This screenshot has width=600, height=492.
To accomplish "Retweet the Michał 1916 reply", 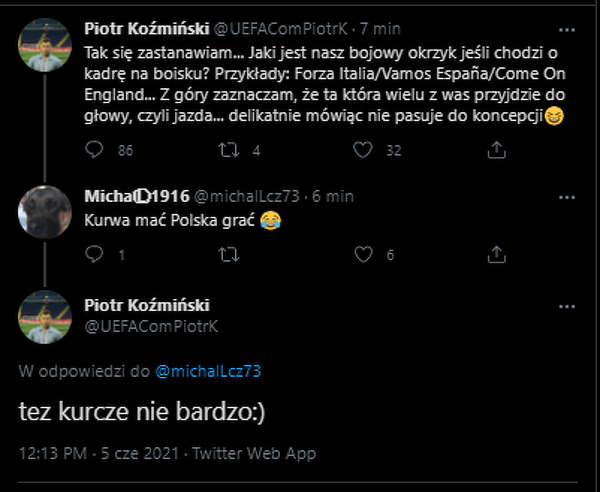I will tap(229, 255).
